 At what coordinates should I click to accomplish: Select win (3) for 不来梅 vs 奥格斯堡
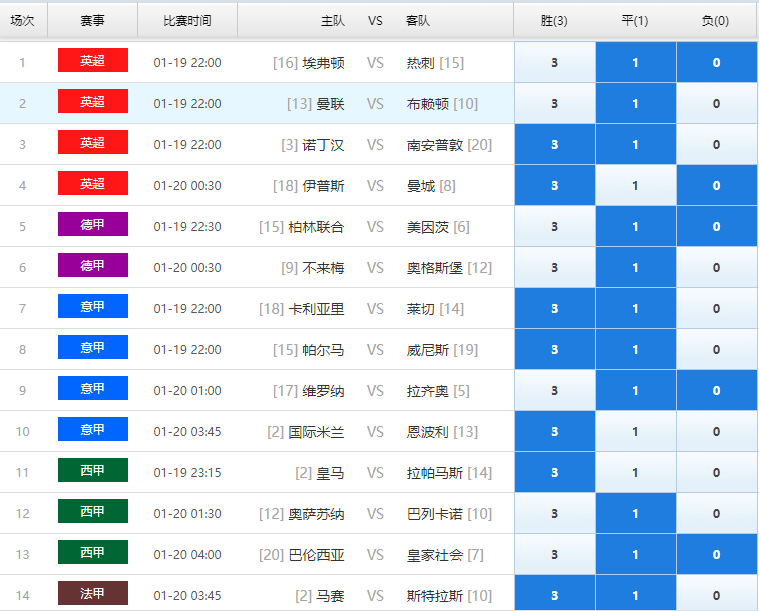tap(555, 267)
